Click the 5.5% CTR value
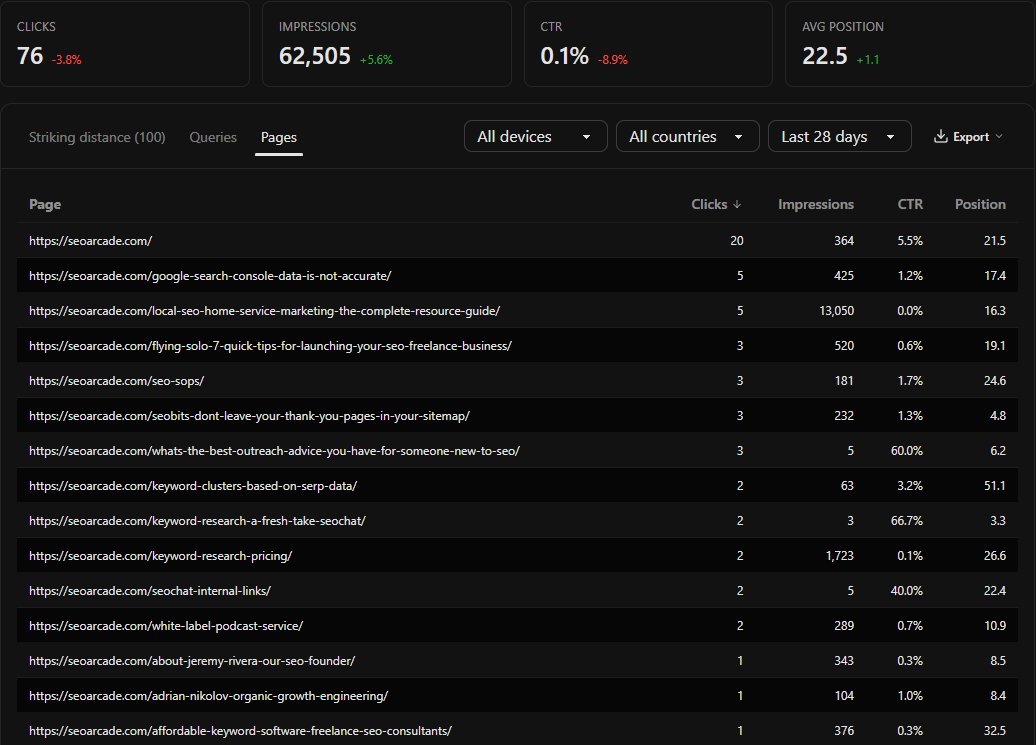Viewport: 1036px width, 745px height. point(910,241)
